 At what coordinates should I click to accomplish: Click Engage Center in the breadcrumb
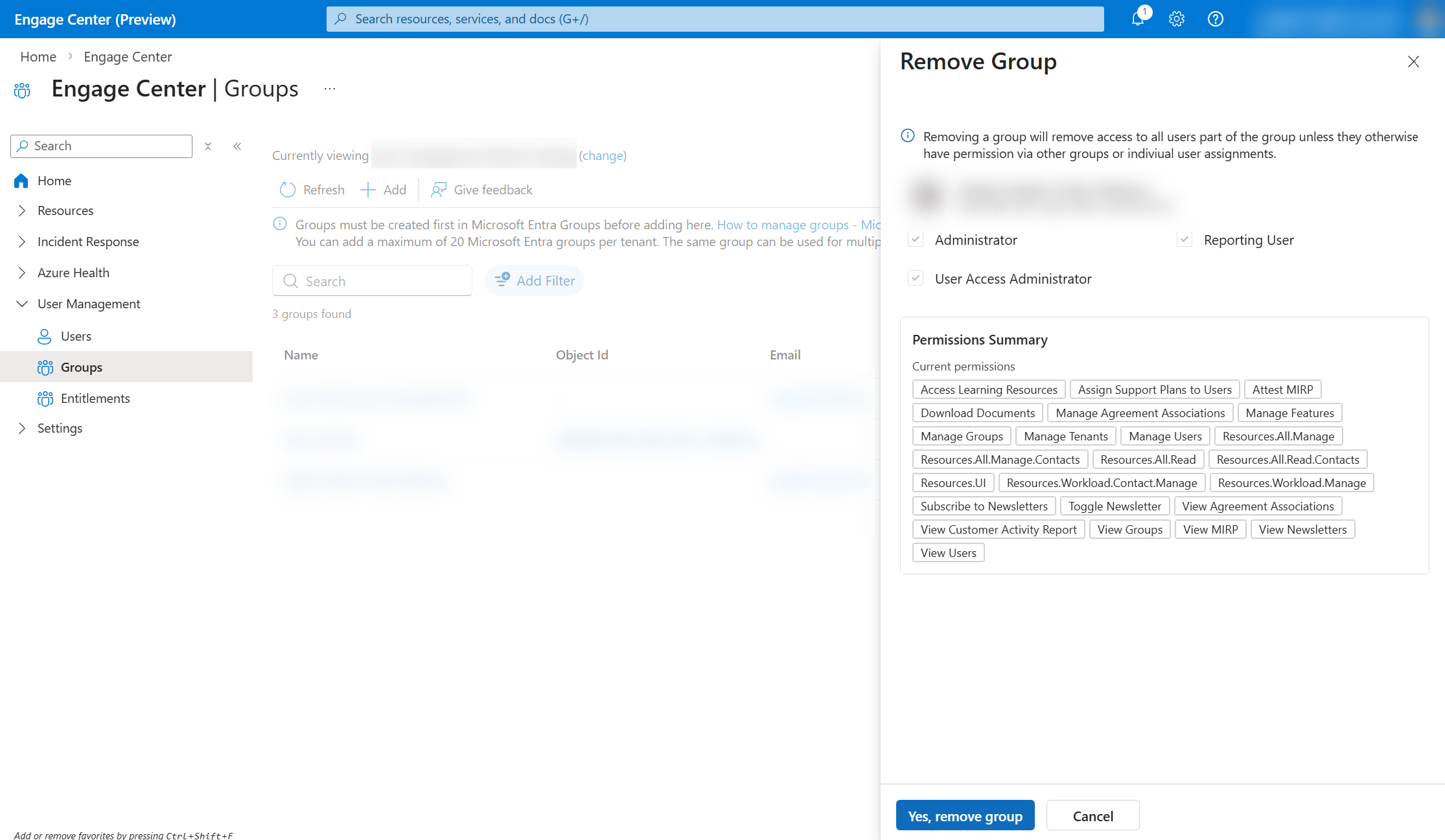[128, 57]
